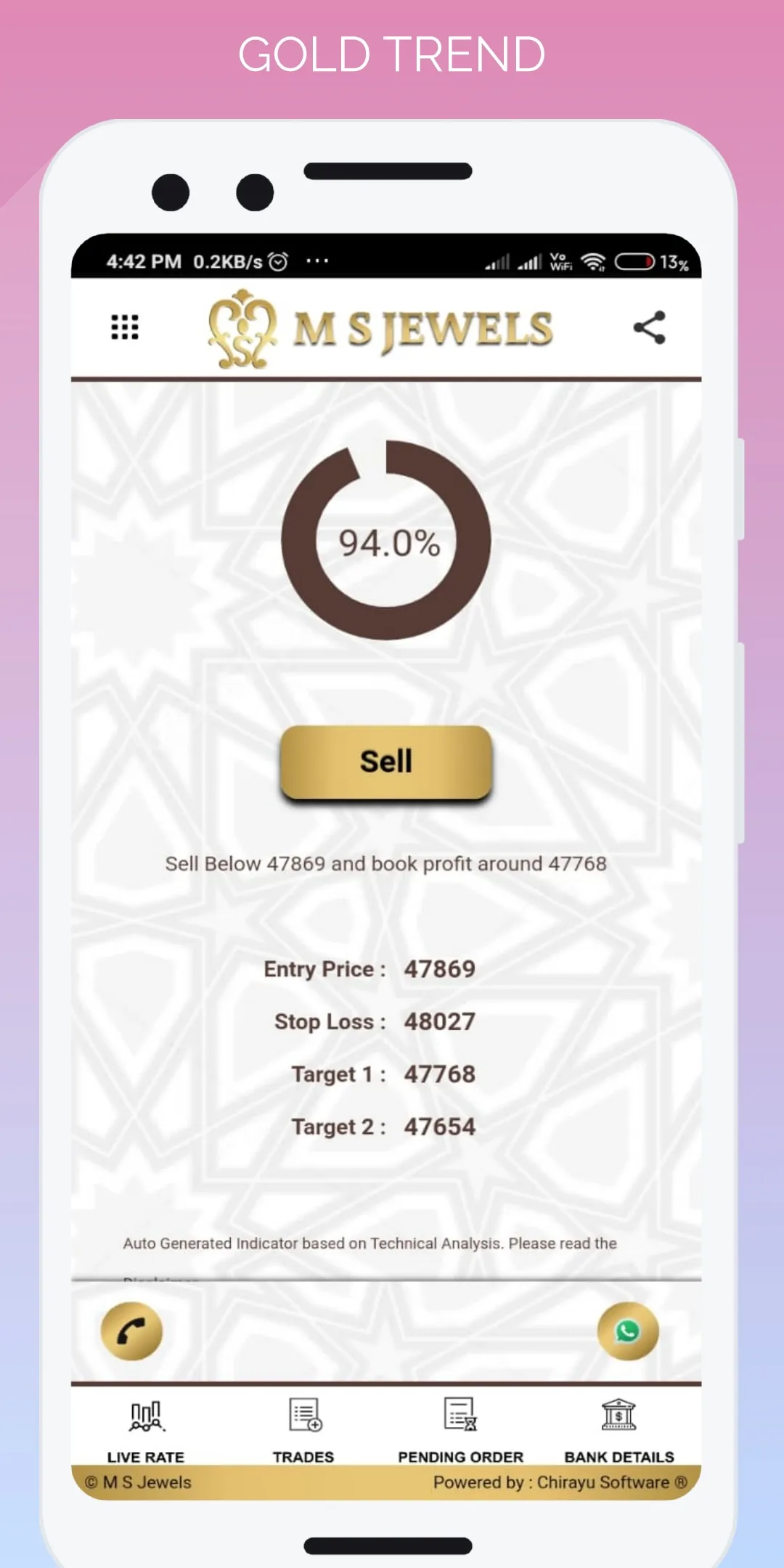The width and height of the screenshot is (784, 1568).
Task: Tap the Bank Details building icon
Action: coord(618,1414)
